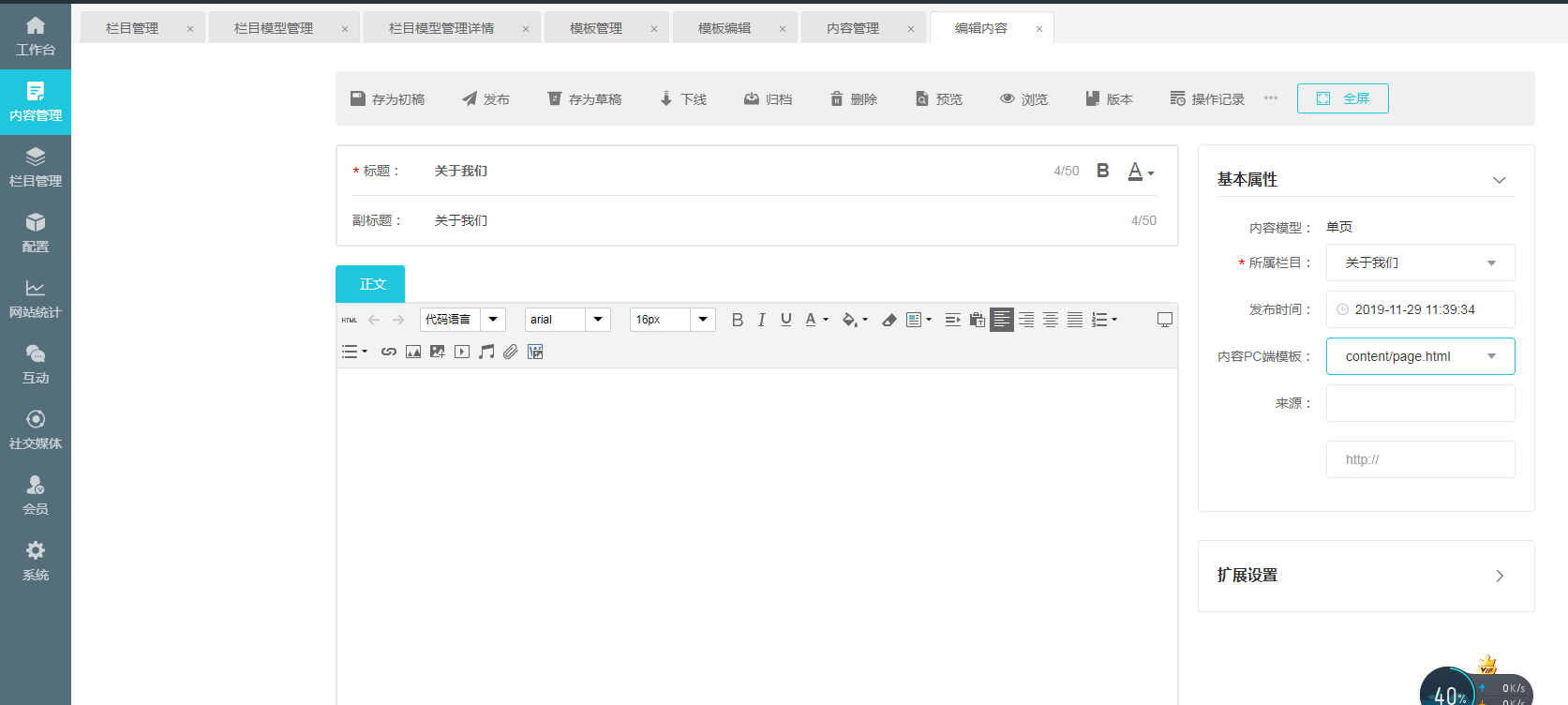Screen dimensions: 1568x705
Task: Toggle bold on the title field
Action: (1103, 171)
